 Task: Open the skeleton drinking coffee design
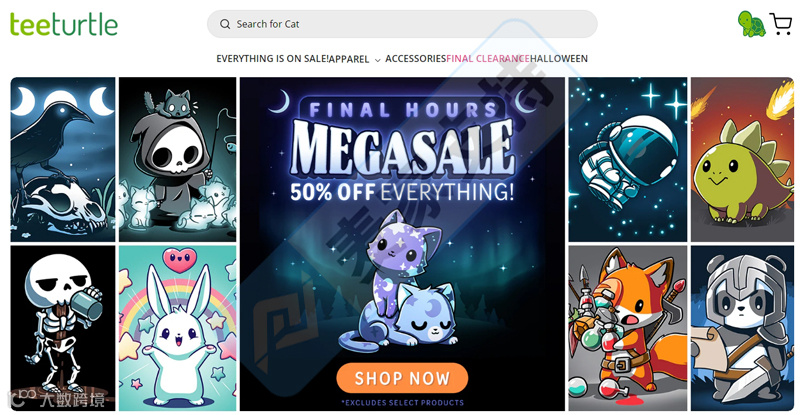[63, 328]
